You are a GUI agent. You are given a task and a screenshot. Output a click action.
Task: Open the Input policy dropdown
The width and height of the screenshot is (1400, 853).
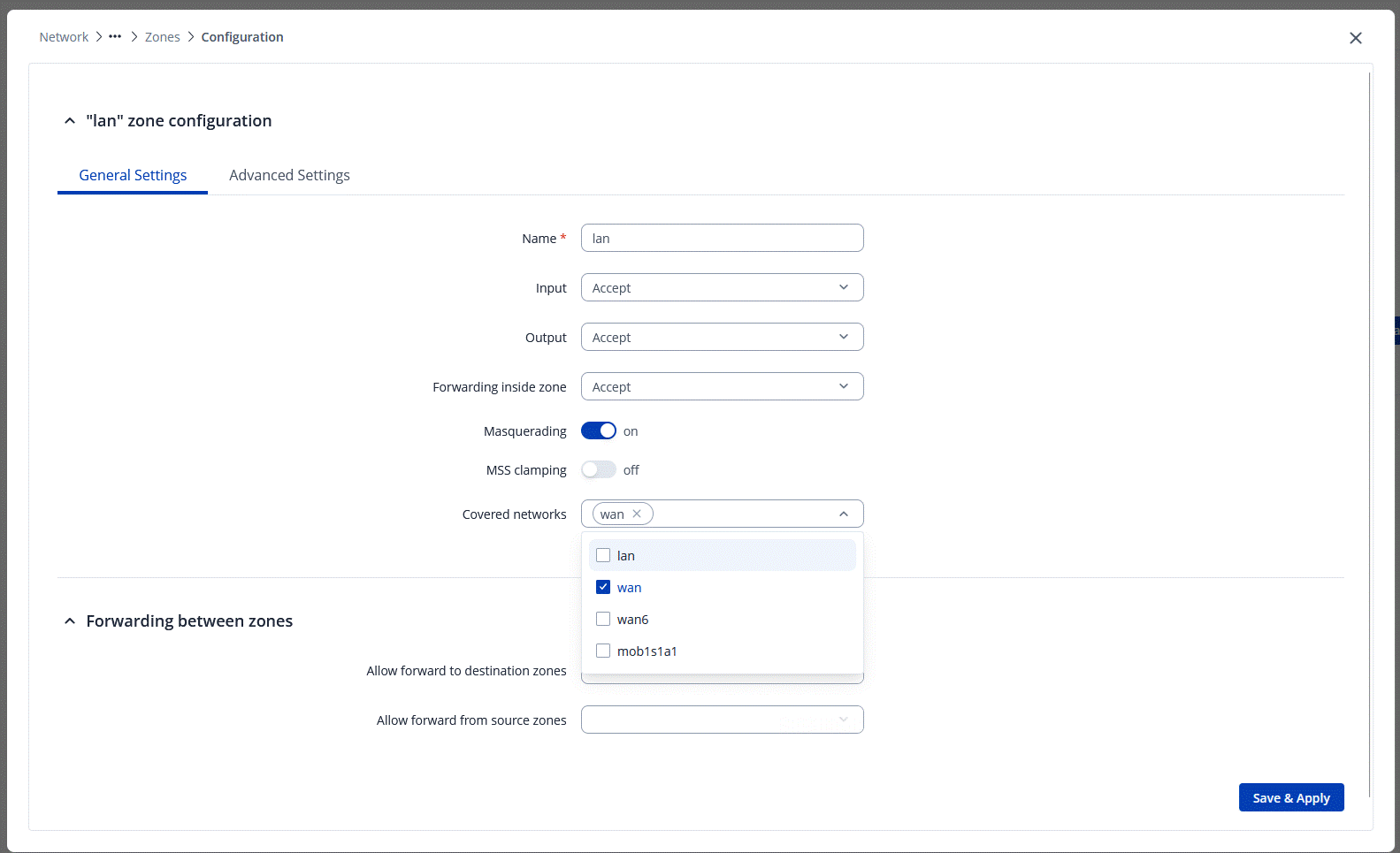pyautogui.click(x=722, y=288)
